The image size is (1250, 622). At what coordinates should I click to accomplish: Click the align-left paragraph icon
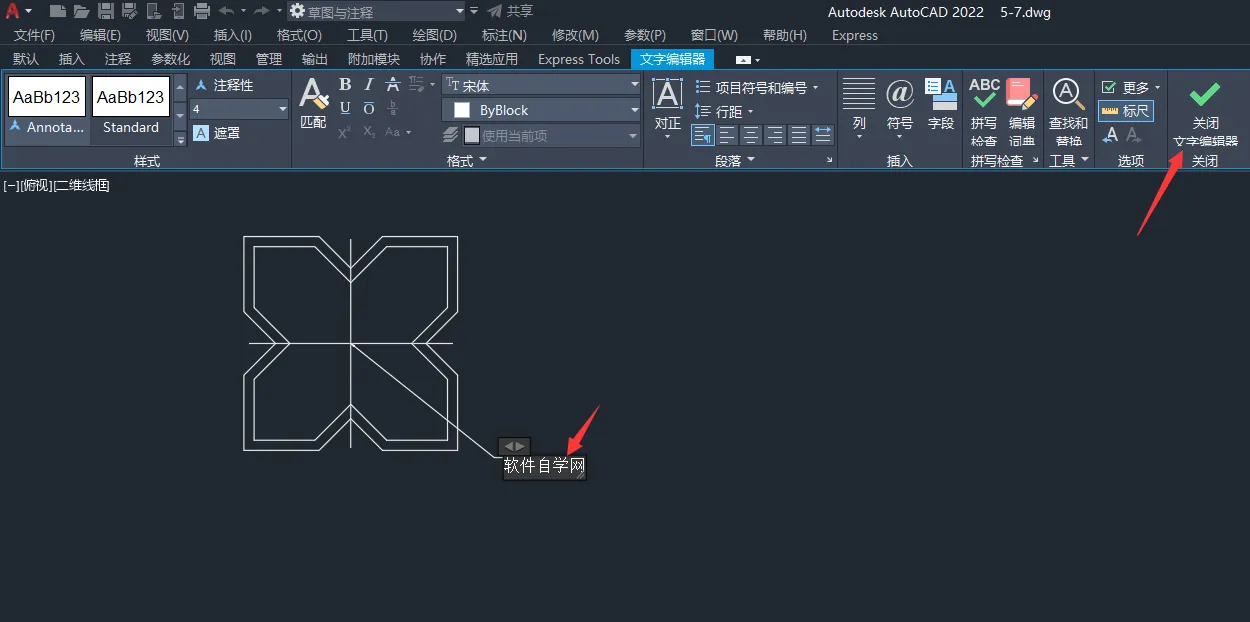727,134
